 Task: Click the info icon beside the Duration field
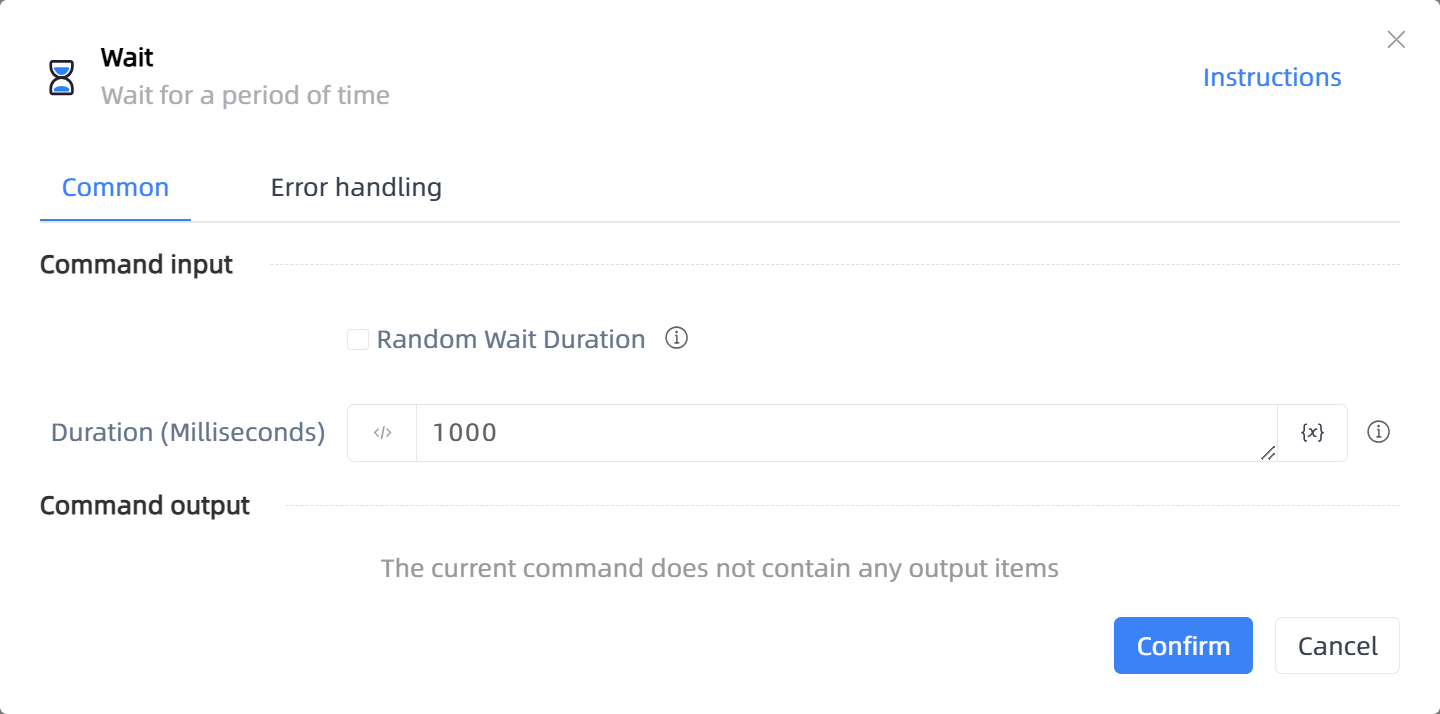[1379, 433]
